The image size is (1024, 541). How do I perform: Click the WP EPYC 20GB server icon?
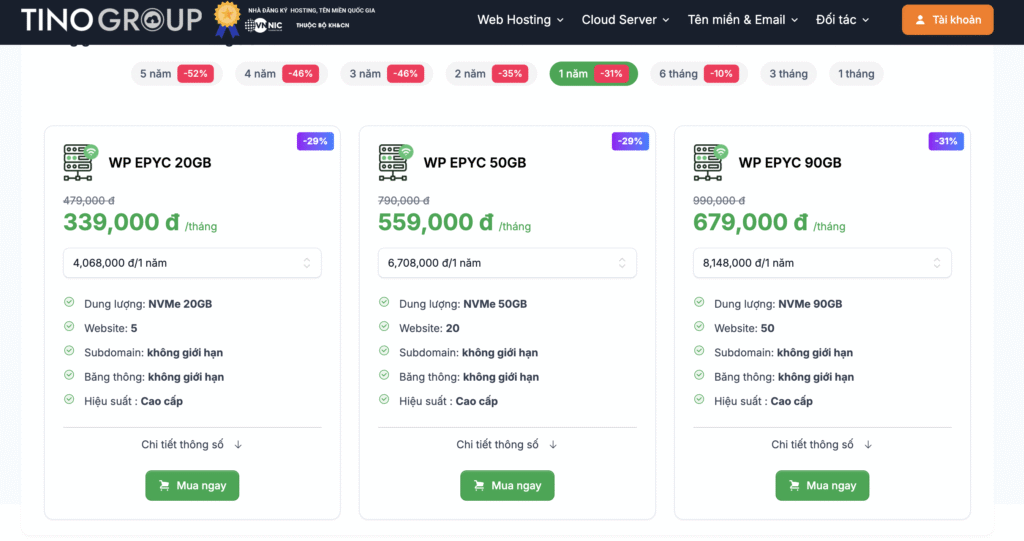click(x=82, y=162)
